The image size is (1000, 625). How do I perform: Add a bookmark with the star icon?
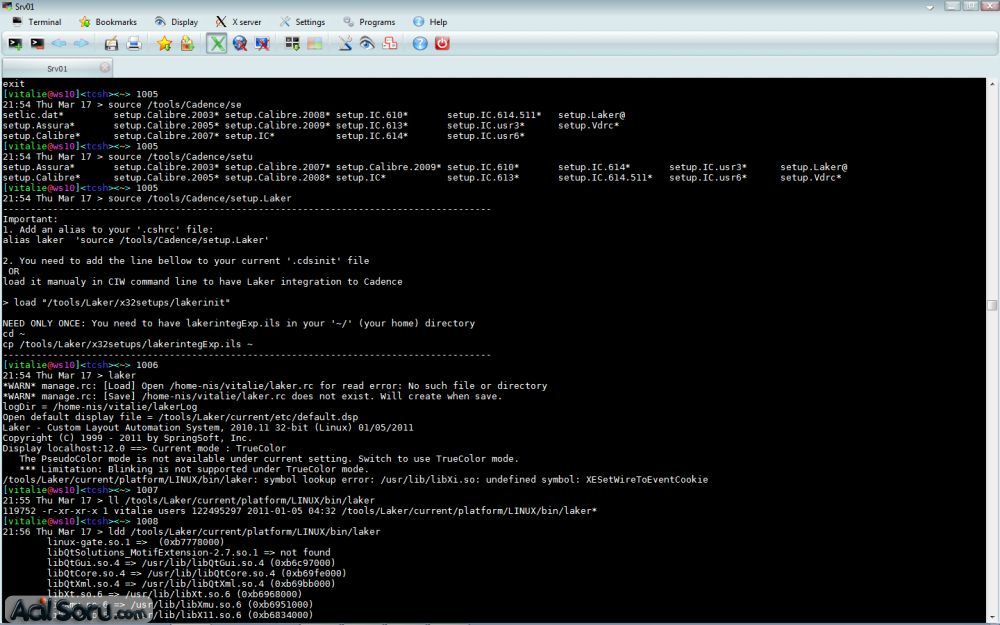(164, 43)
